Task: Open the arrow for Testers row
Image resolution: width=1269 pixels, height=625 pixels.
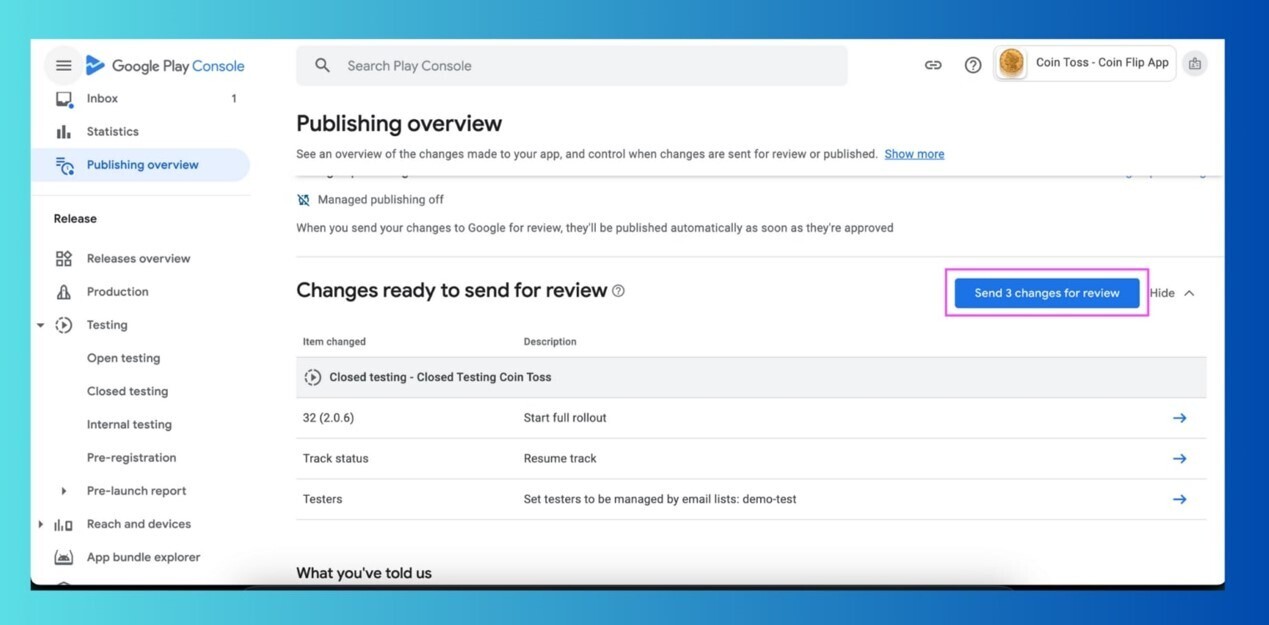Action: coord(1180,499)
